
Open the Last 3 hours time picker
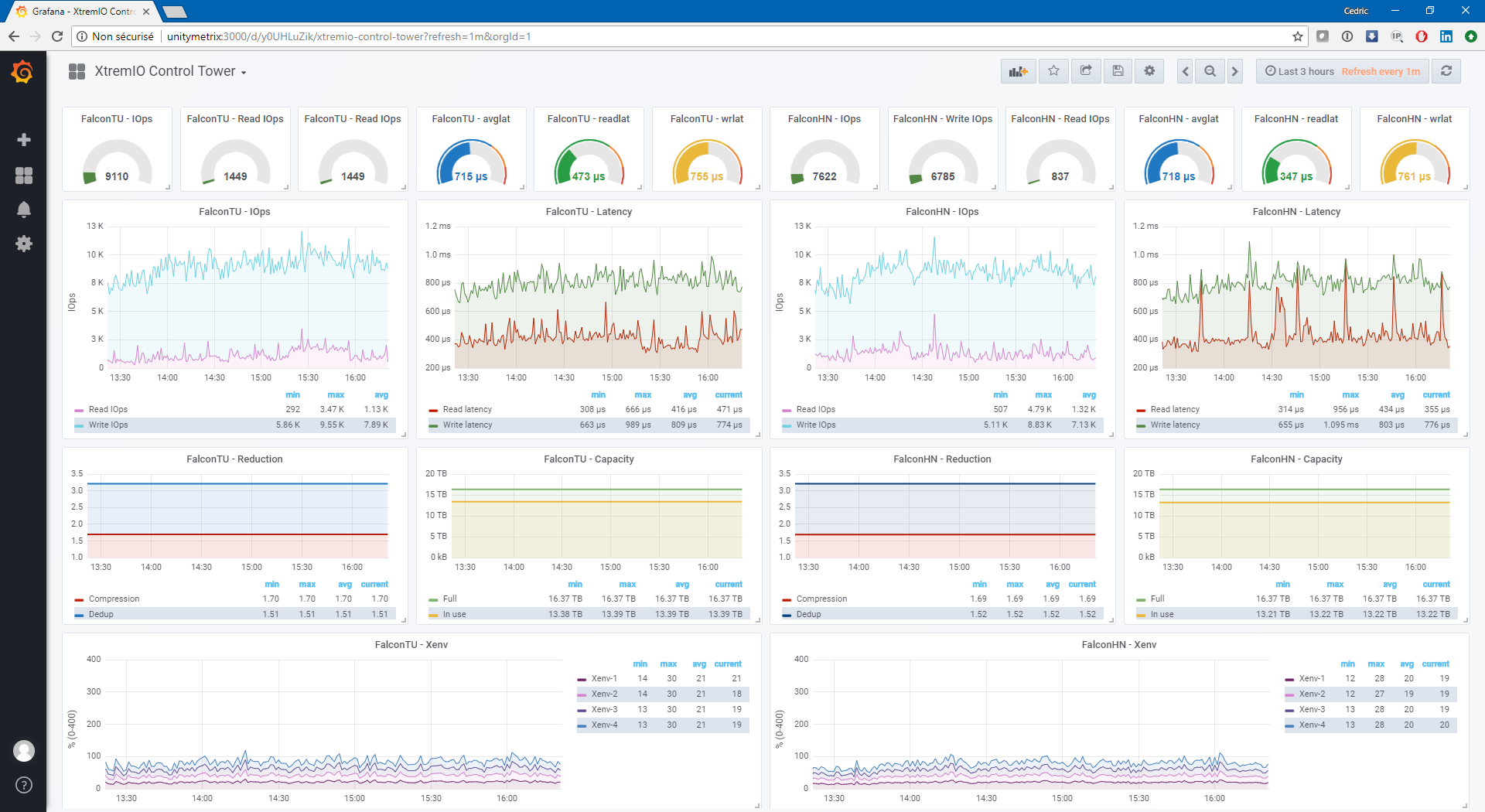coord(1306,71)
